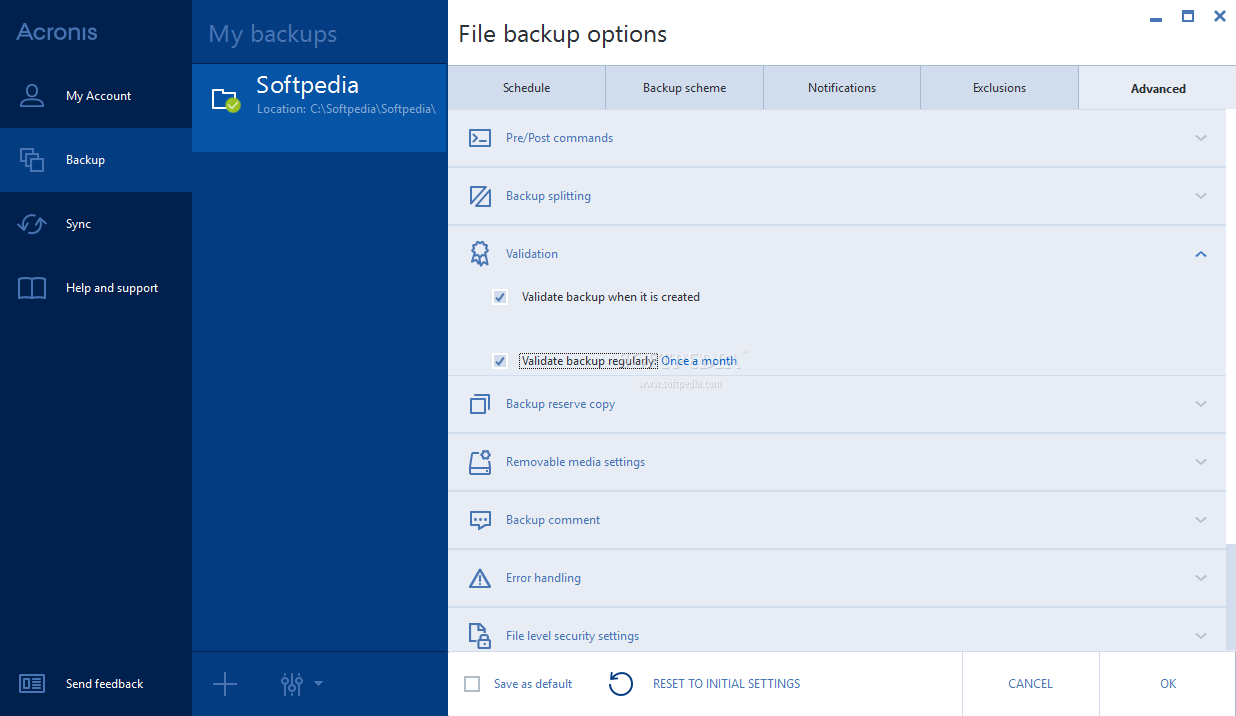Switch to the Schedule tab
The image size is (1236, 716).
[x=526, y=88]
